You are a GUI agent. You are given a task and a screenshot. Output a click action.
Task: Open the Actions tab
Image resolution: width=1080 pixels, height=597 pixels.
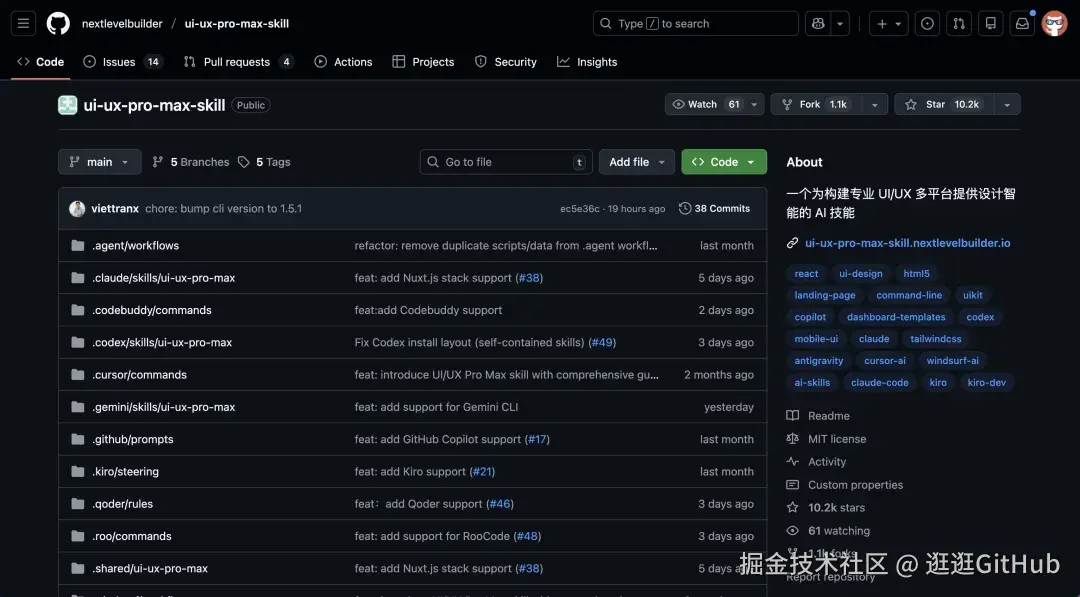coord(343,62)
